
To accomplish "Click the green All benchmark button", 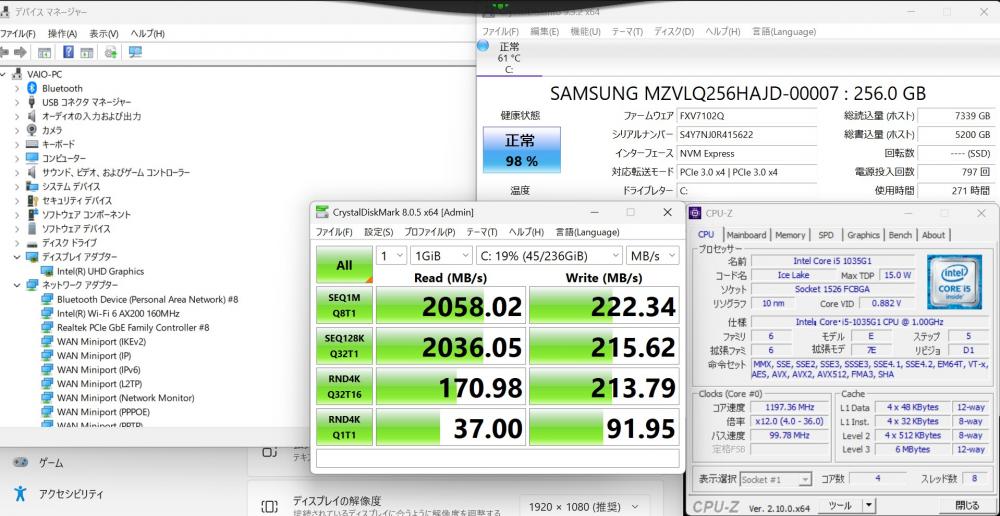I will [344, 265].
